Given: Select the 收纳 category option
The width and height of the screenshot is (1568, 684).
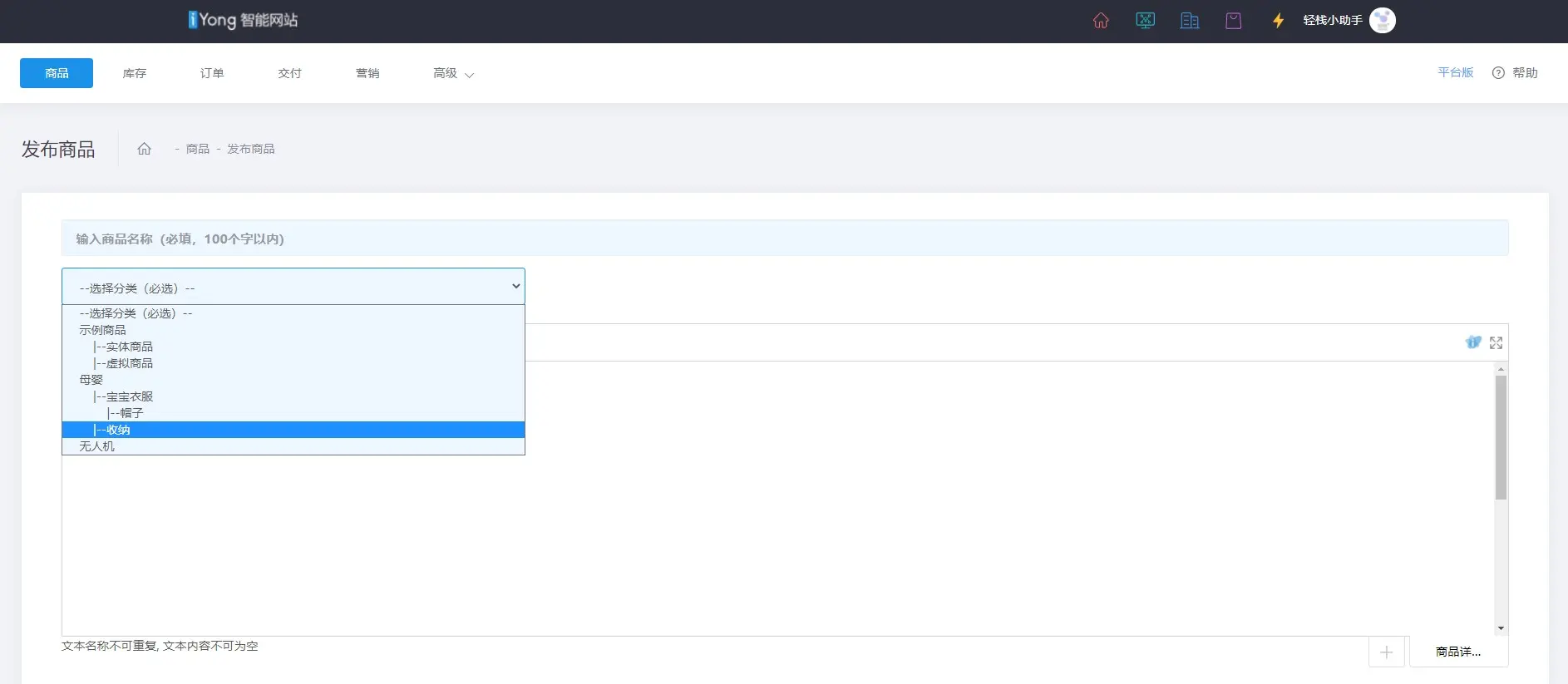Looking at the screenshot, I should [118, 430].
